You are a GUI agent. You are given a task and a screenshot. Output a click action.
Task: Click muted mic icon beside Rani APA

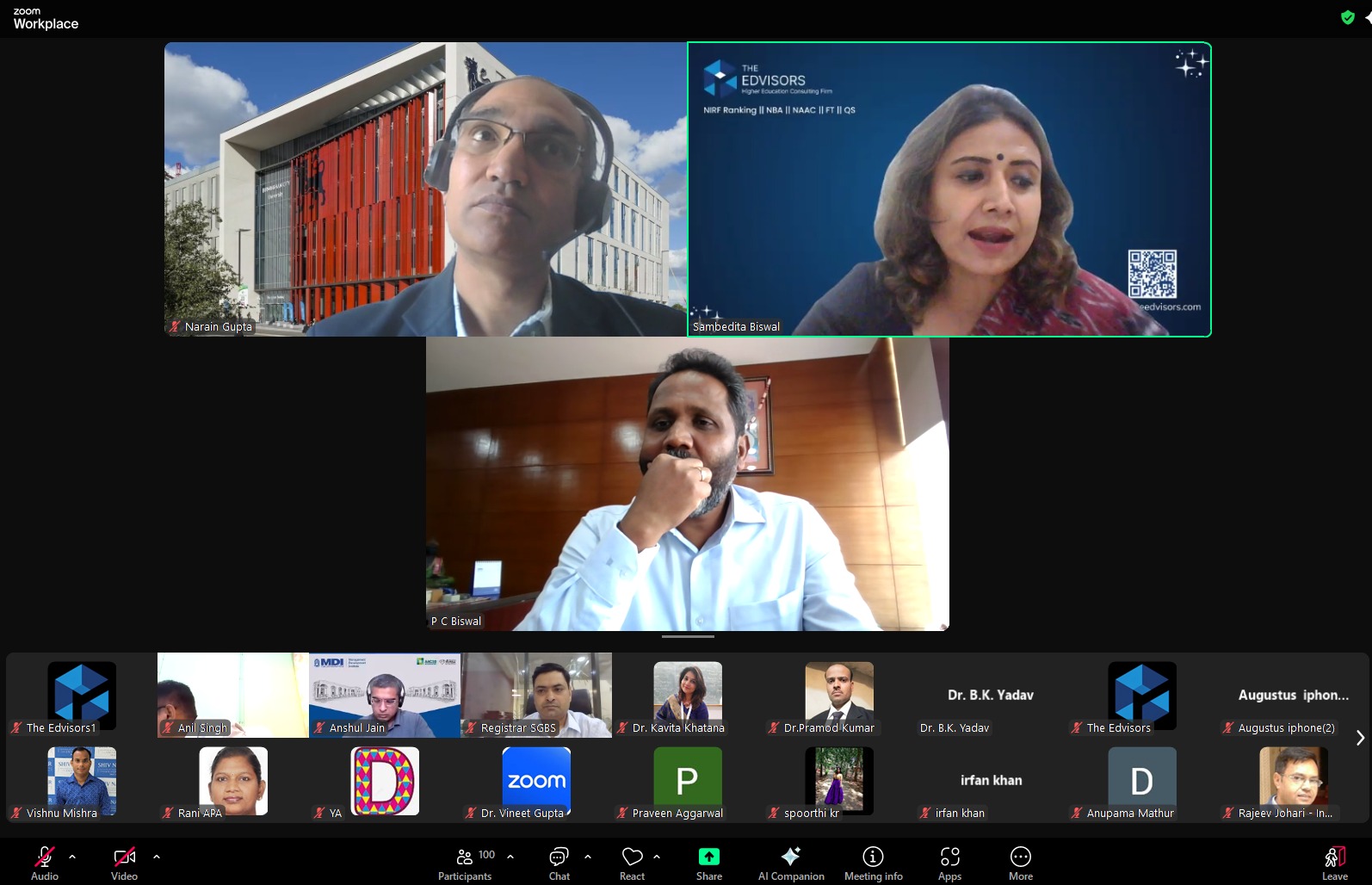pyautogui.click(x=168, y=813)
